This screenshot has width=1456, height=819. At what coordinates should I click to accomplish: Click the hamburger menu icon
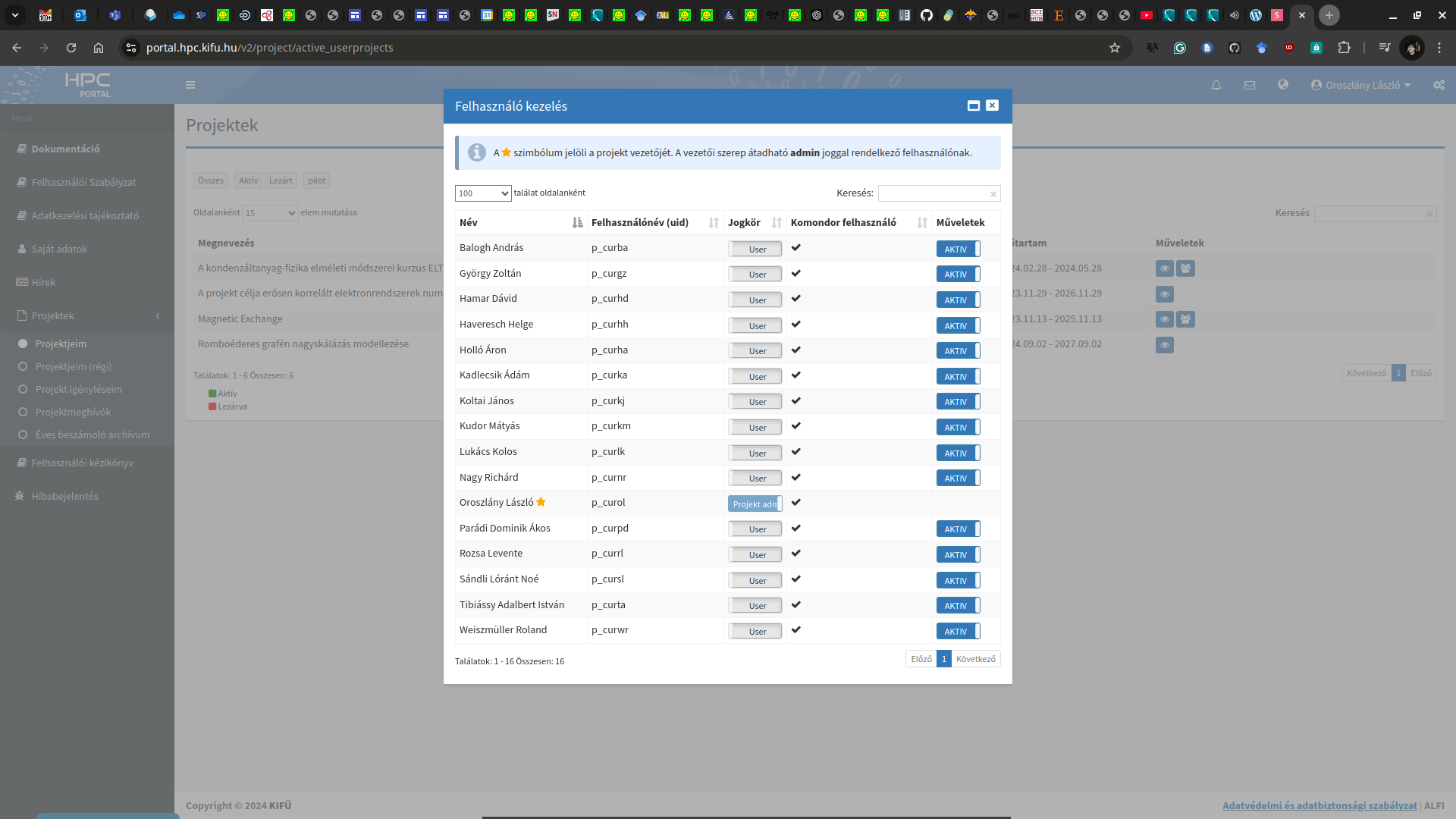[x=190, y=85]
